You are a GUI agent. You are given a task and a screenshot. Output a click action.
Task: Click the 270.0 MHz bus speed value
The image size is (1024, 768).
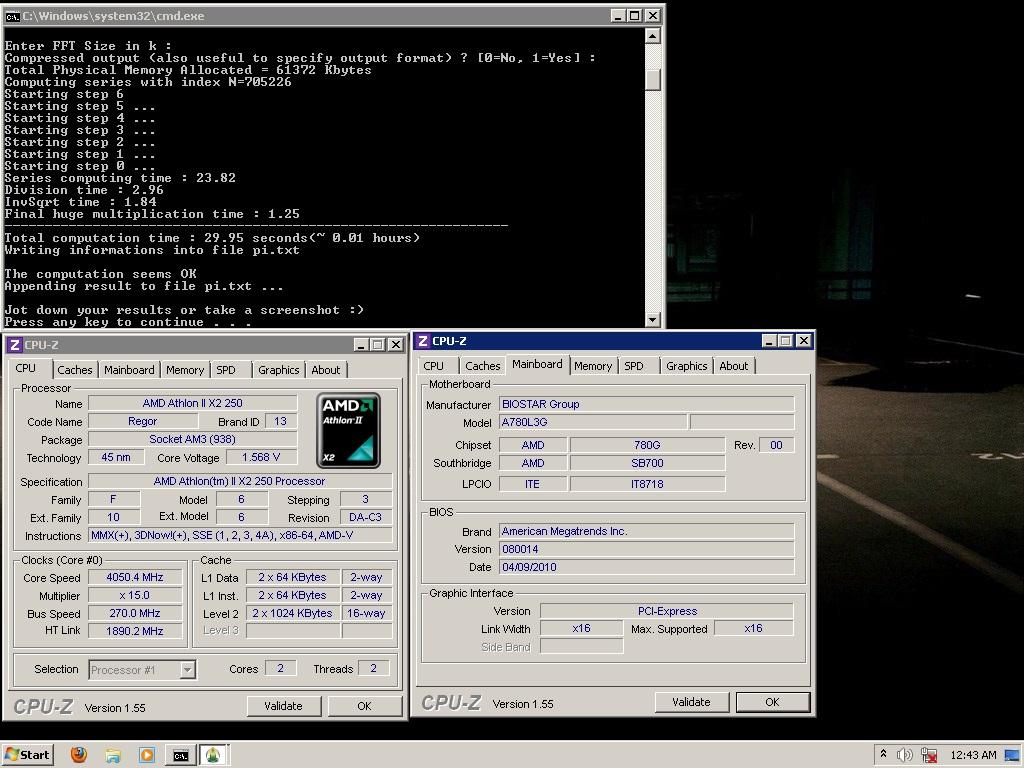pos(135,613)
